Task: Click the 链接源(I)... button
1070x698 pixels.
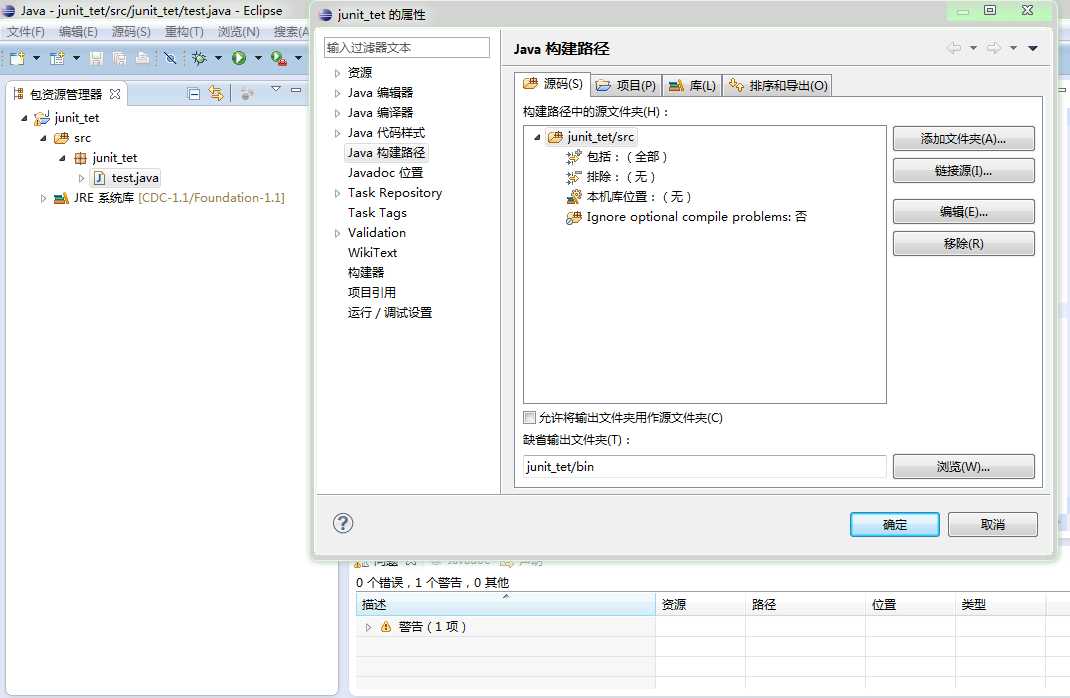Action: click(964, 171)
